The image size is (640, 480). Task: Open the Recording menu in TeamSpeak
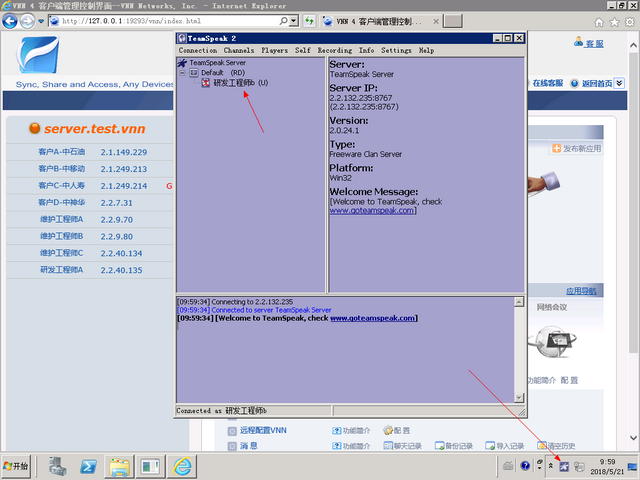click(335, 50)
